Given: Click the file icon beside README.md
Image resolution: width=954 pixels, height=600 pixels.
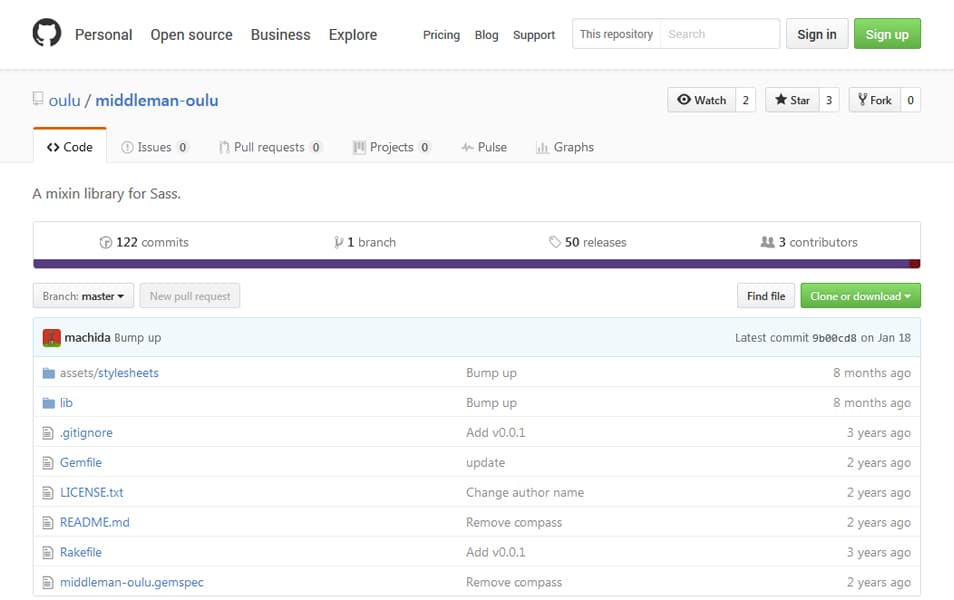Looking at the screenshot, I should [47, 523].
